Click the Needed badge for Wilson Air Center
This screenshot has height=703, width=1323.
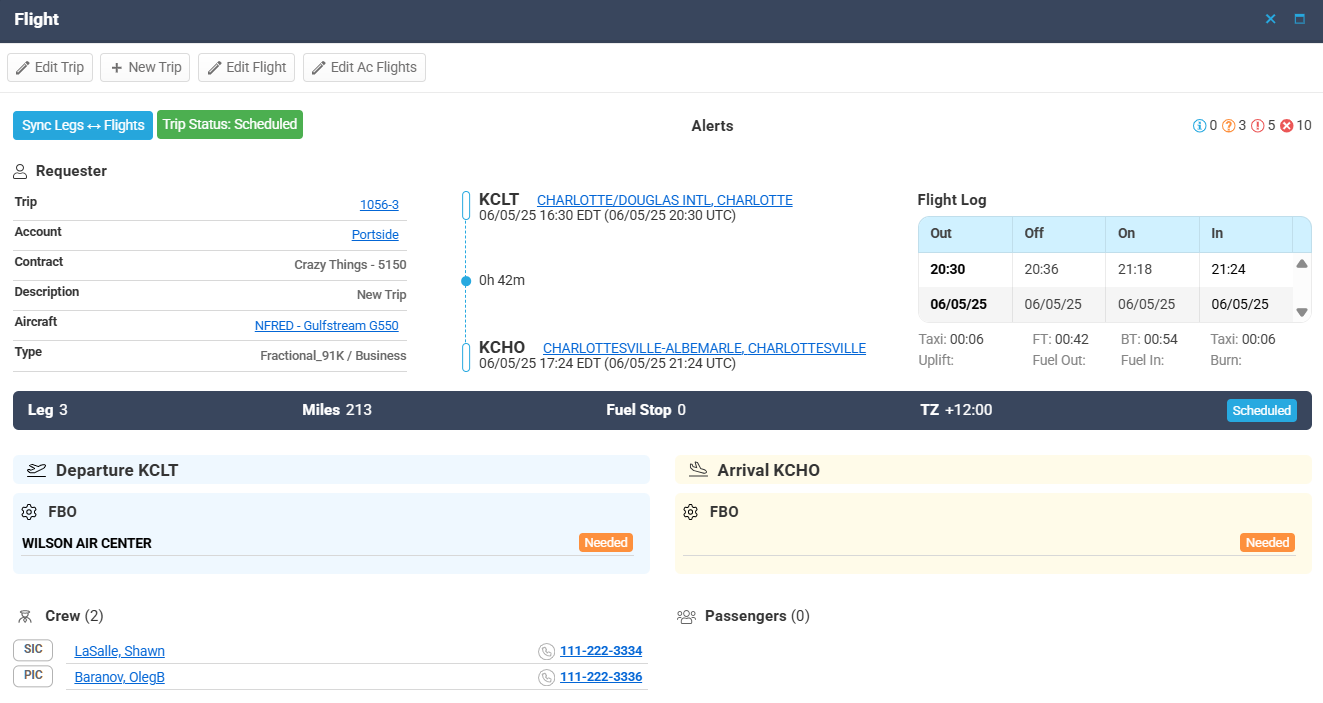point(606,542)
